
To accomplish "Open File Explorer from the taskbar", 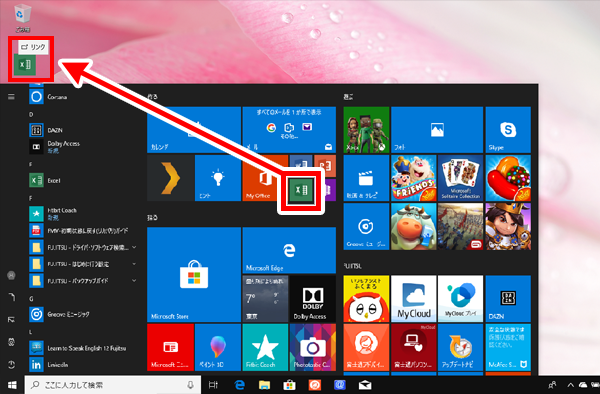I will tap(264, 385).
